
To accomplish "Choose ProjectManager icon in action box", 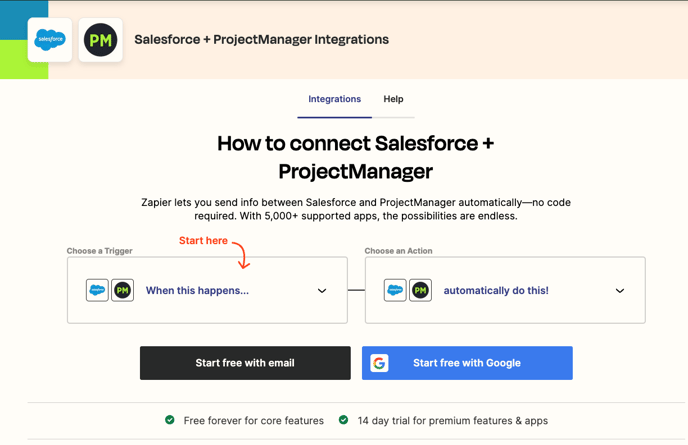I will point(420,290).
